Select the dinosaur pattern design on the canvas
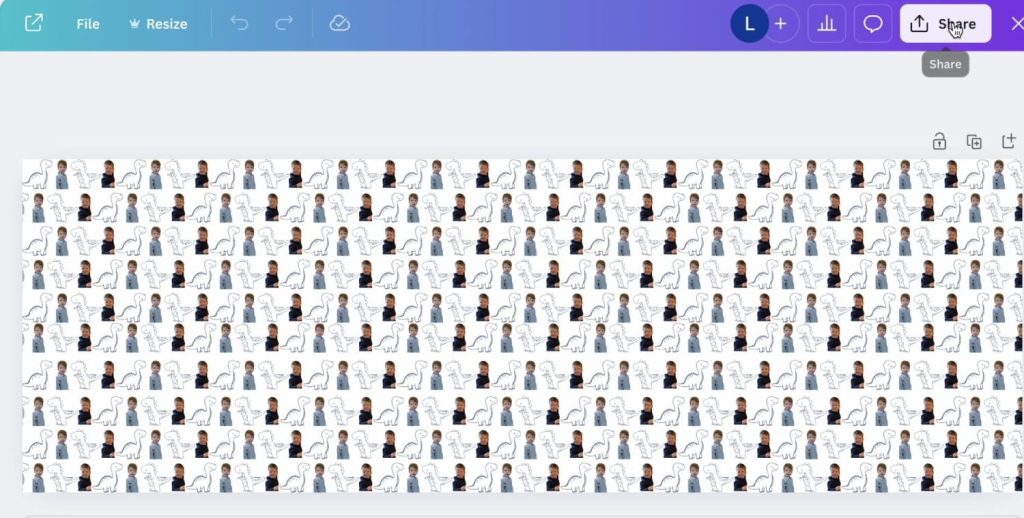Image resolution: width=1024 pixels, height=518 pixels. point(522,325)
